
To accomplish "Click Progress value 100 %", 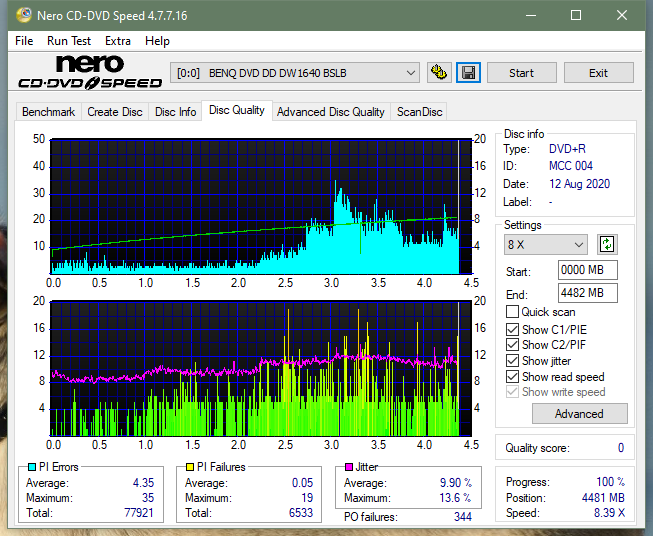I will [611, 482].
